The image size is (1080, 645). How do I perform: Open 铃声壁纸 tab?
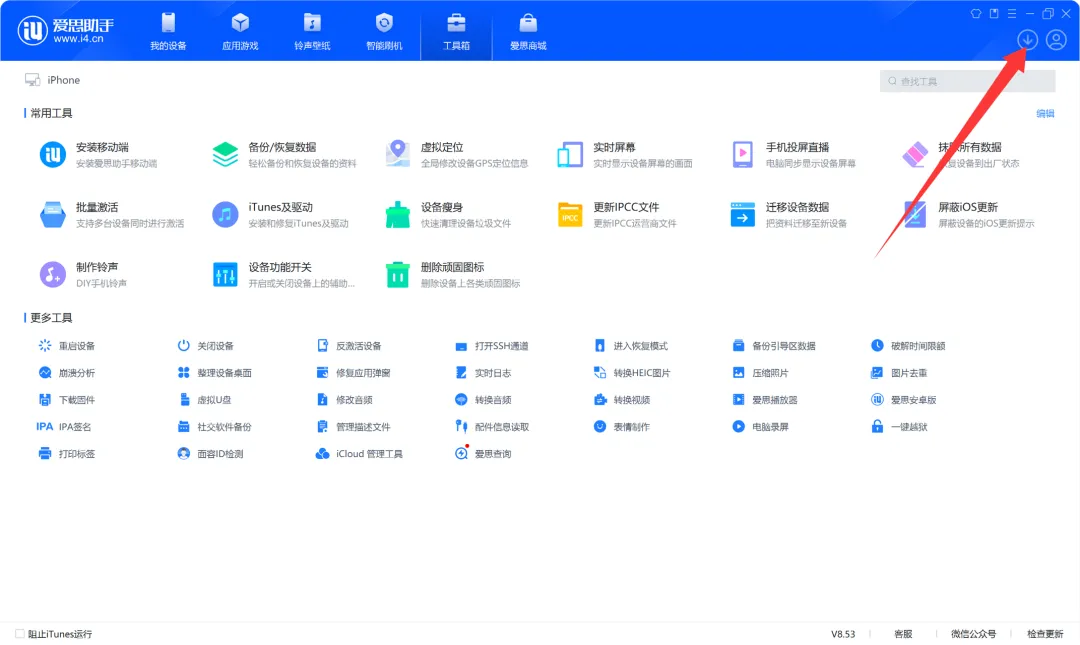pyautogui.click(x=312, y=32)
